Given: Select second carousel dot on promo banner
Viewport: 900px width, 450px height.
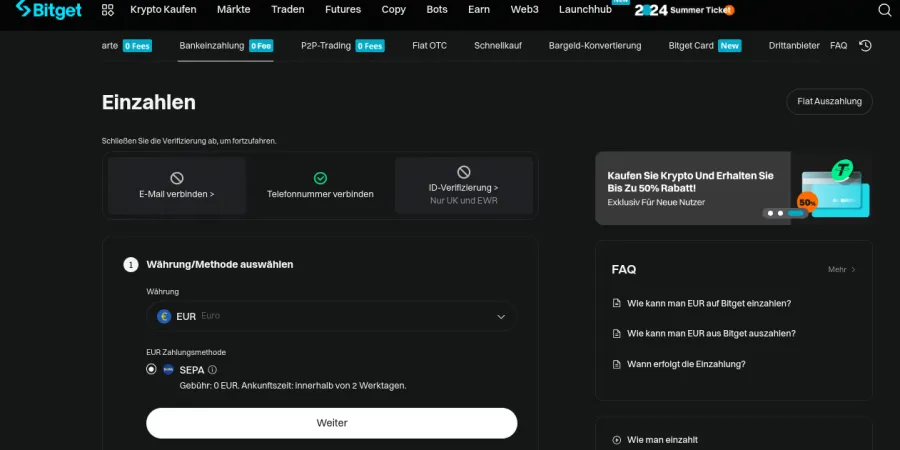Looking at the screenshot, I should [x=780, y=213].
